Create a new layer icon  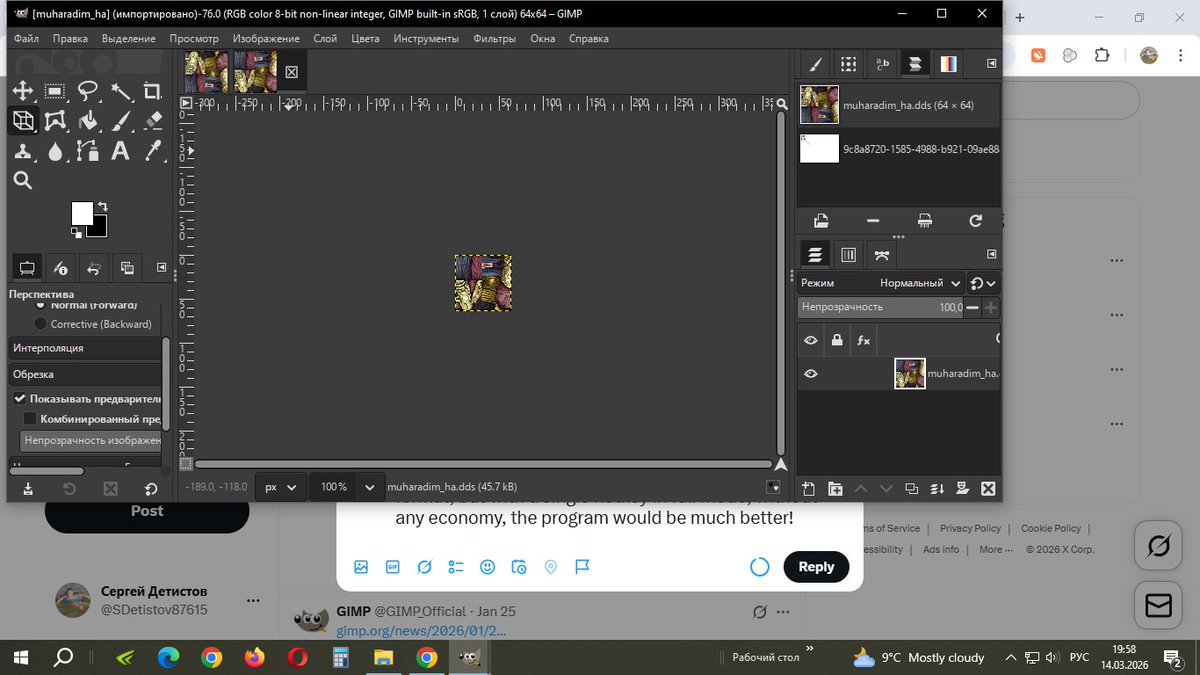[810, 489]
